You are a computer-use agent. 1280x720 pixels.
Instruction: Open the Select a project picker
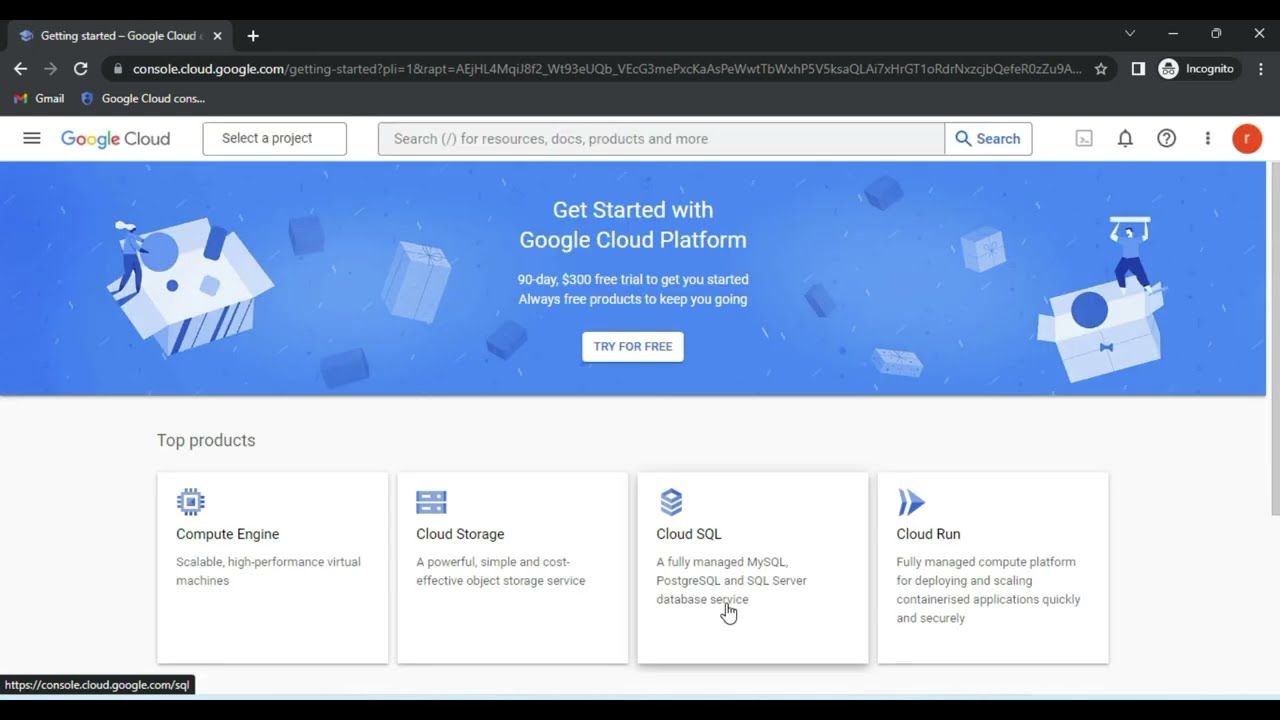pyautogui.click(x=274, y=139)
